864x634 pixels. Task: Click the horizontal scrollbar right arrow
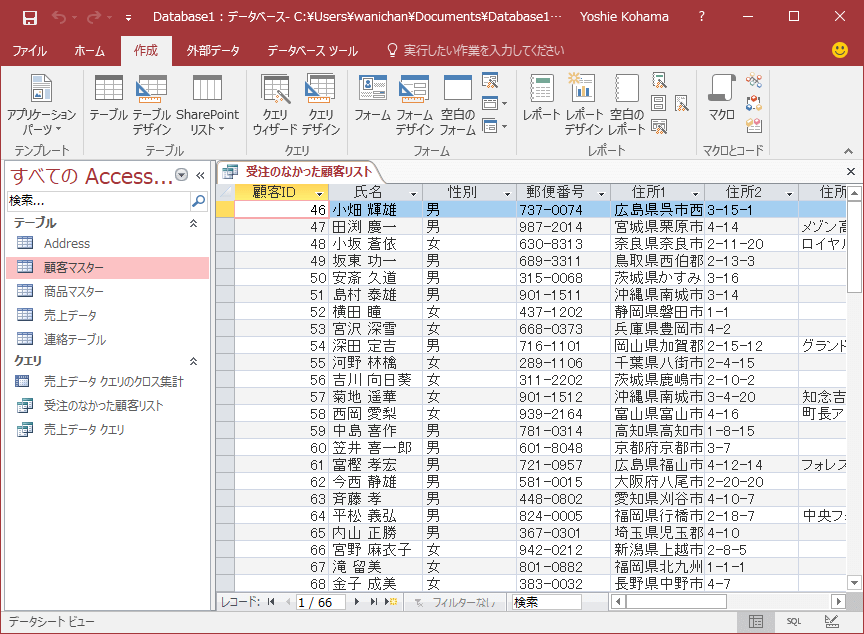click(x=839, y=602)
